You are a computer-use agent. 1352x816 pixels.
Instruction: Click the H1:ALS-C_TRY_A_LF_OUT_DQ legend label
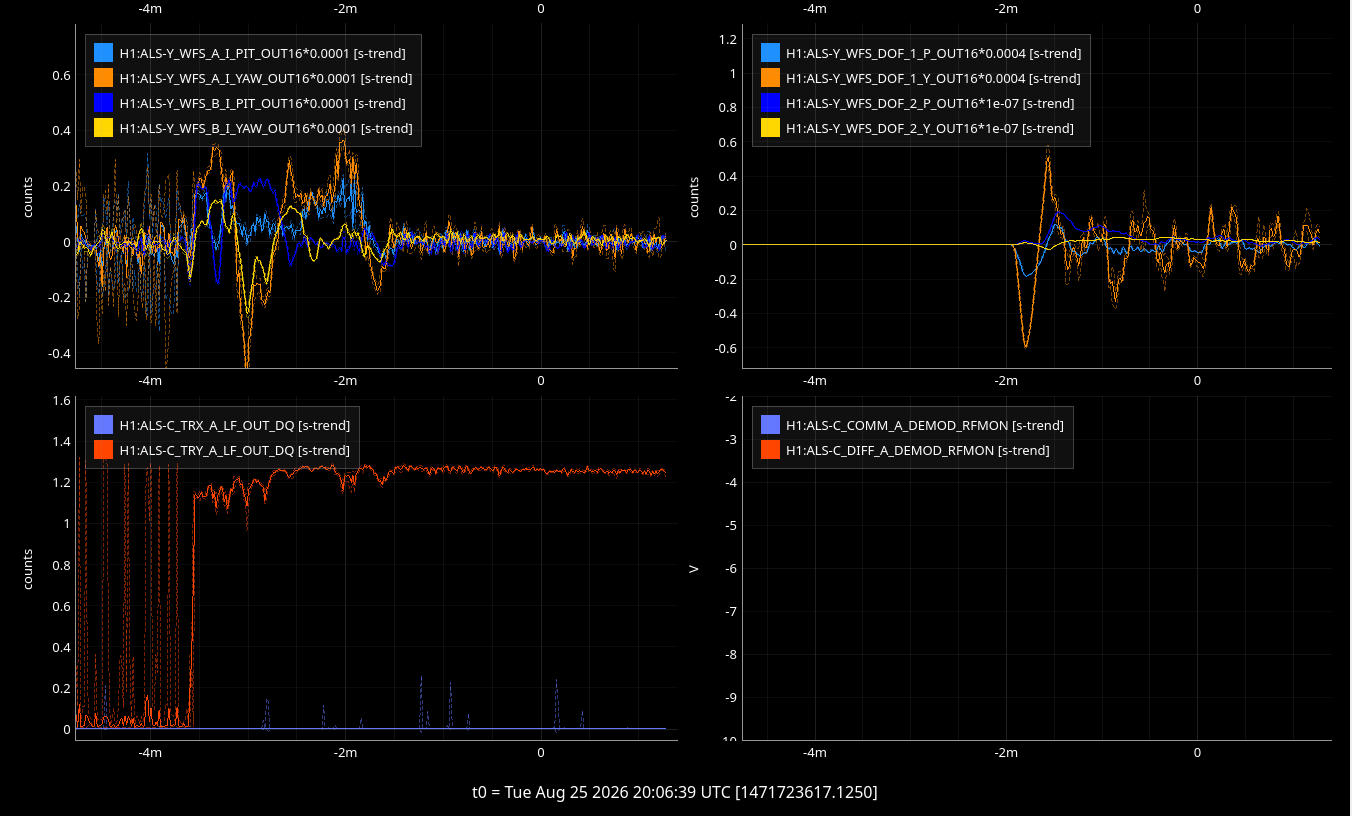point(235,450)
